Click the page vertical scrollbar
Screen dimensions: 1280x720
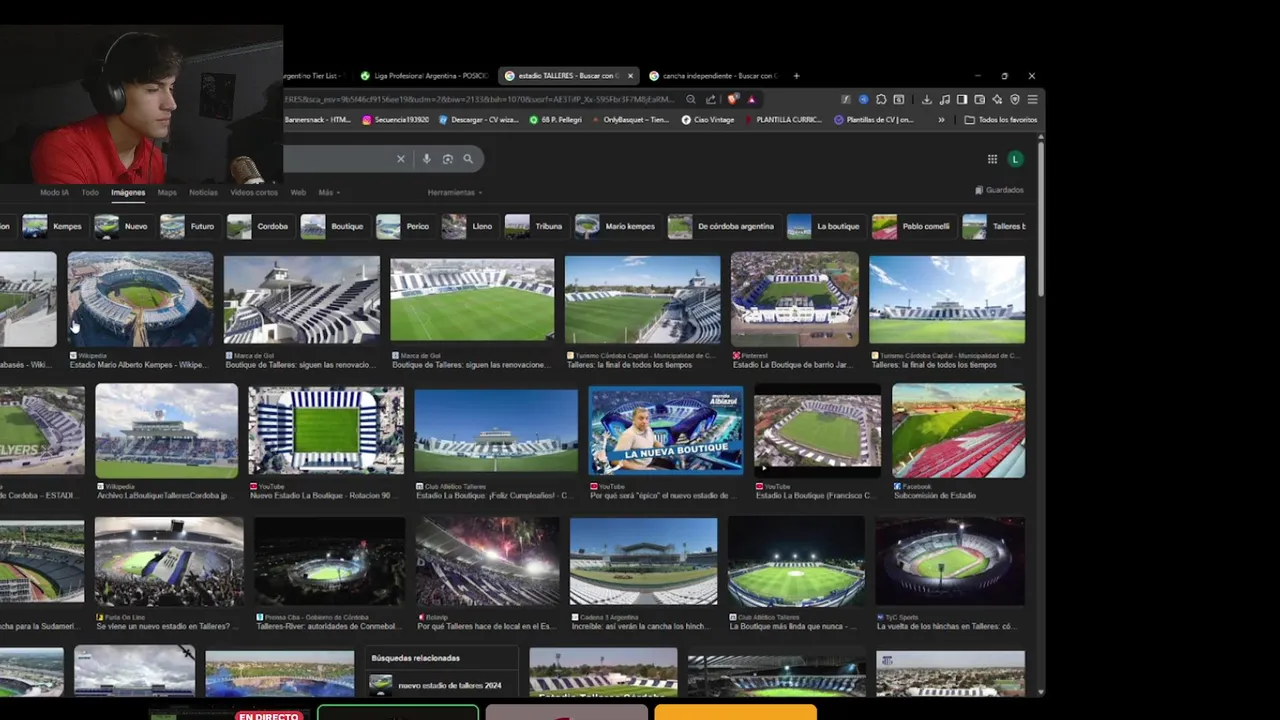(1040, 220)
